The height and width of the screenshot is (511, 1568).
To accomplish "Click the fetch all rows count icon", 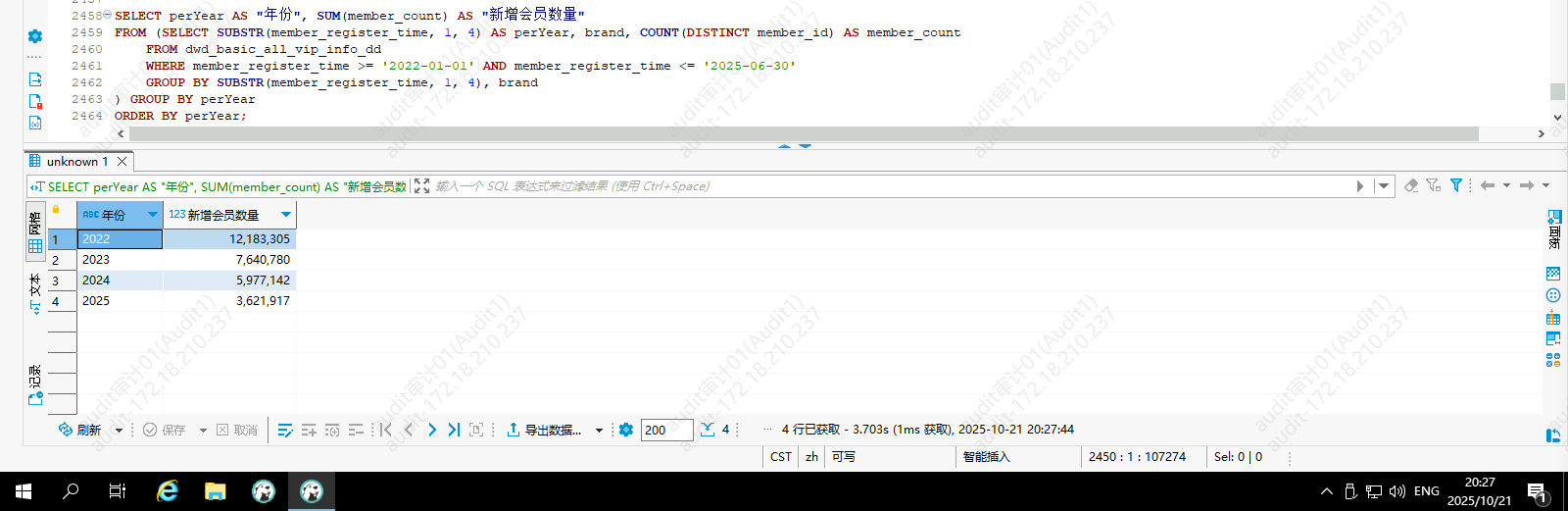I will tap(708, 430).
